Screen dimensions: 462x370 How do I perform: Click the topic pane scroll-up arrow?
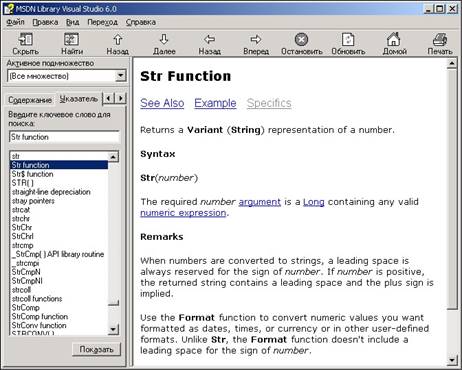point(452,63)
